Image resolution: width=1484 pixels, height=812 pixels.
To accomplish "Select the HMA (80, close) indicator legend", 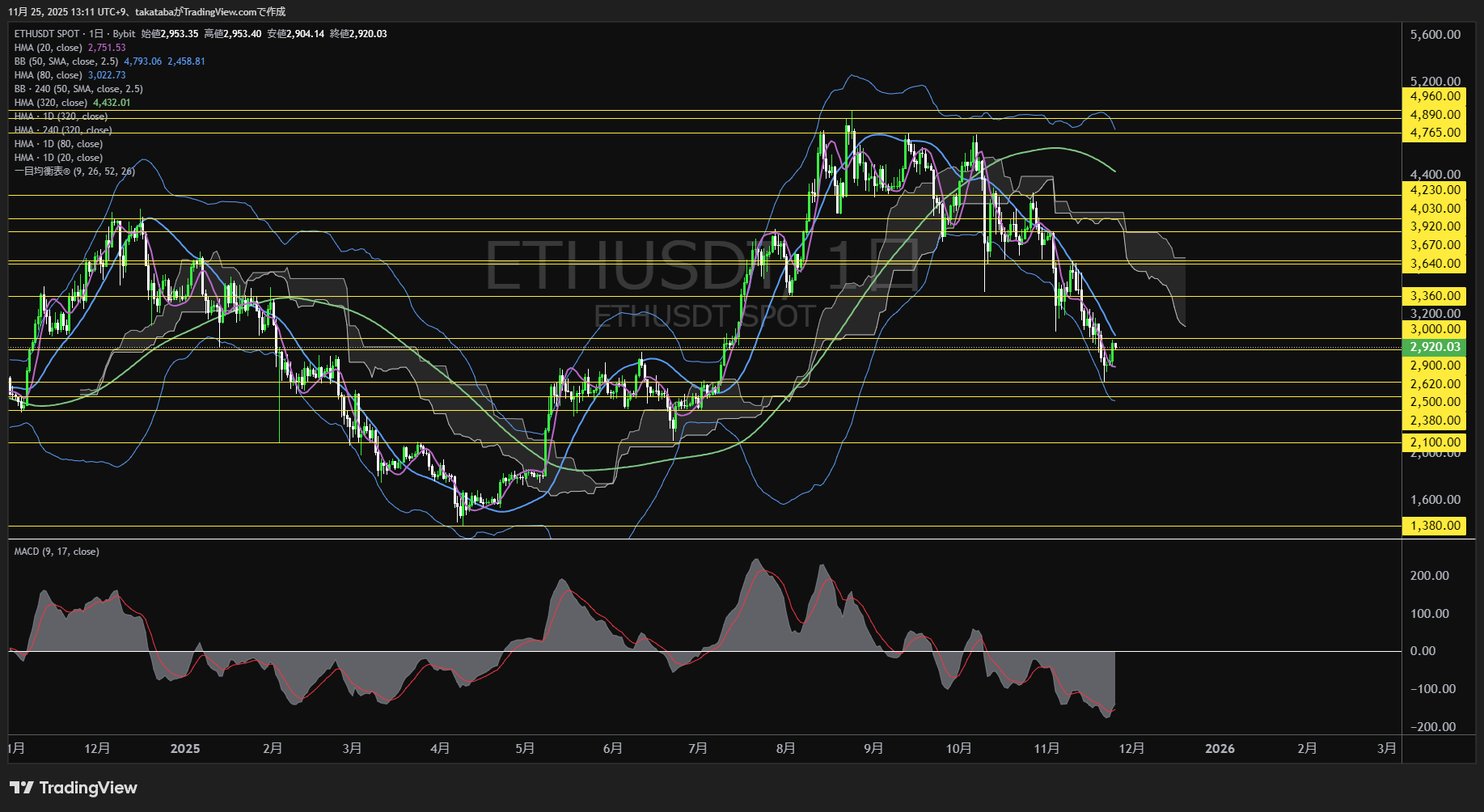I will tap(49, 75).
